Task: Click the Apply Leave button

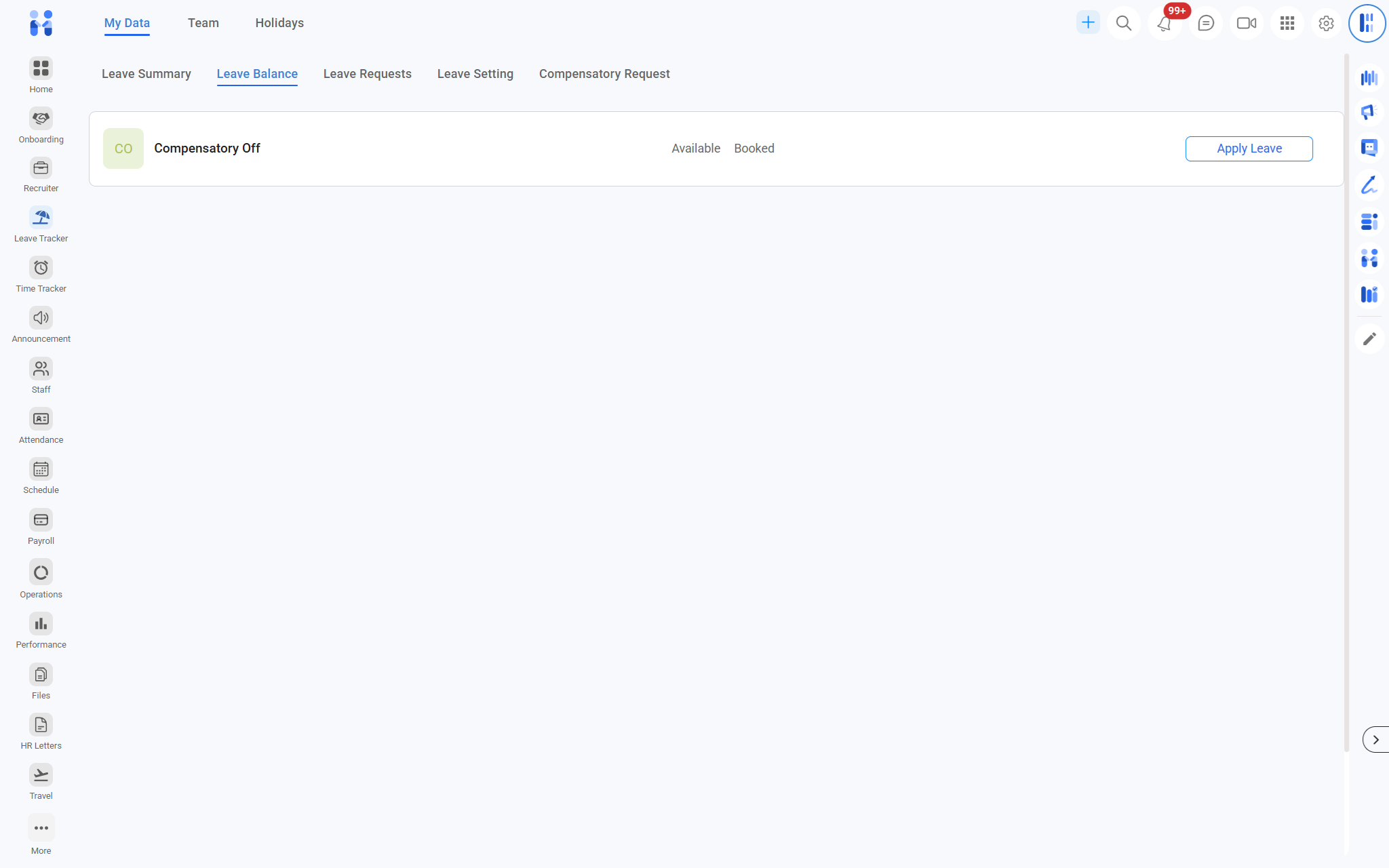Action: [x=1249, y=149]
